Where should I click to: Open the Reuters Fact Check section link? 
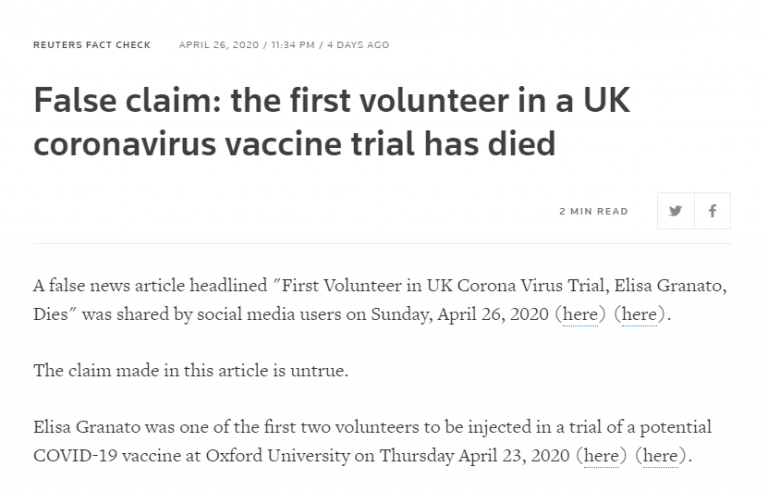click(92, 45)
